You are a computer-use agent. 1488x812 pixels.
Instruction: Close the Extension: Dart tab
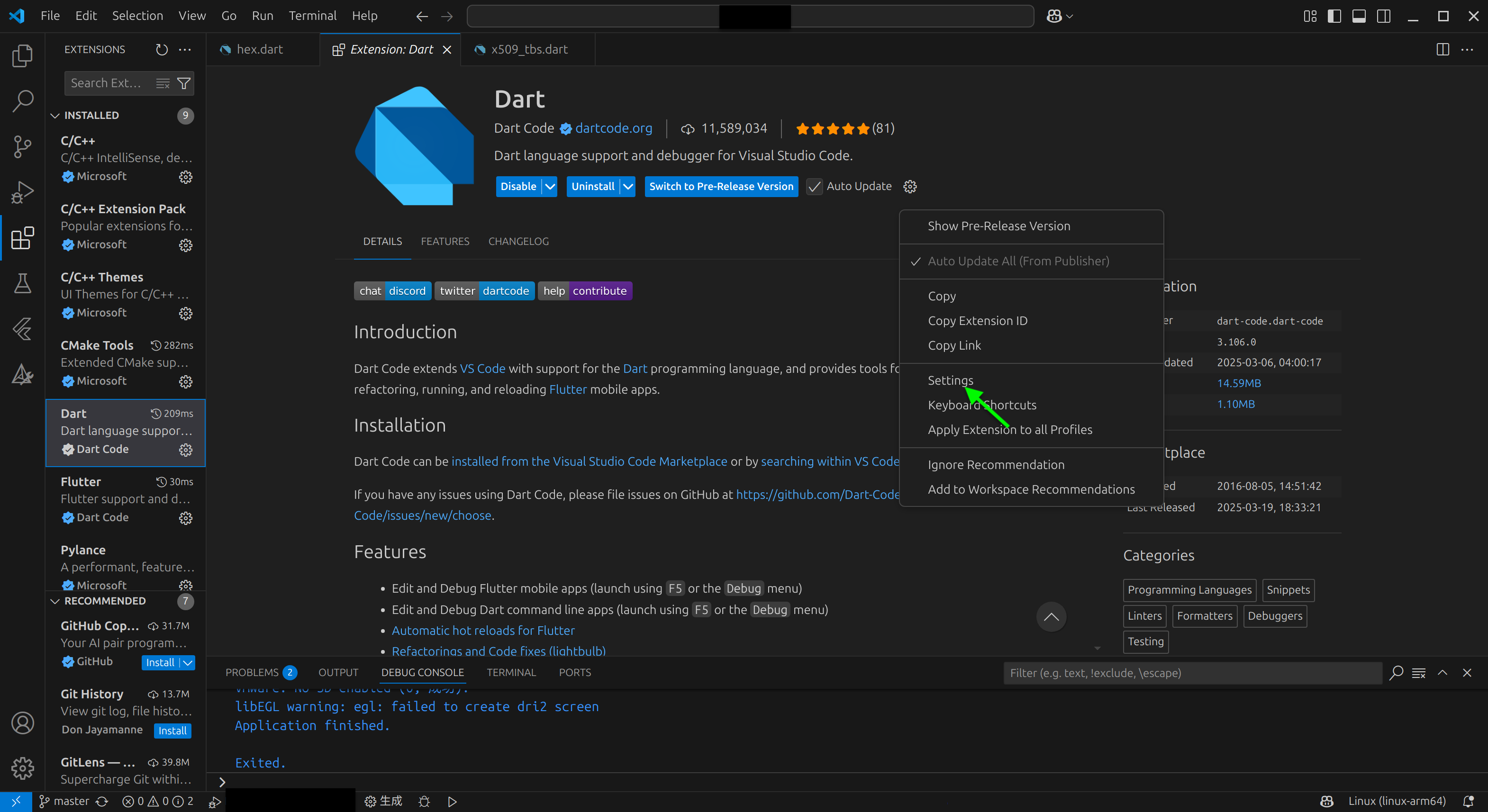(x=447, y=50)
